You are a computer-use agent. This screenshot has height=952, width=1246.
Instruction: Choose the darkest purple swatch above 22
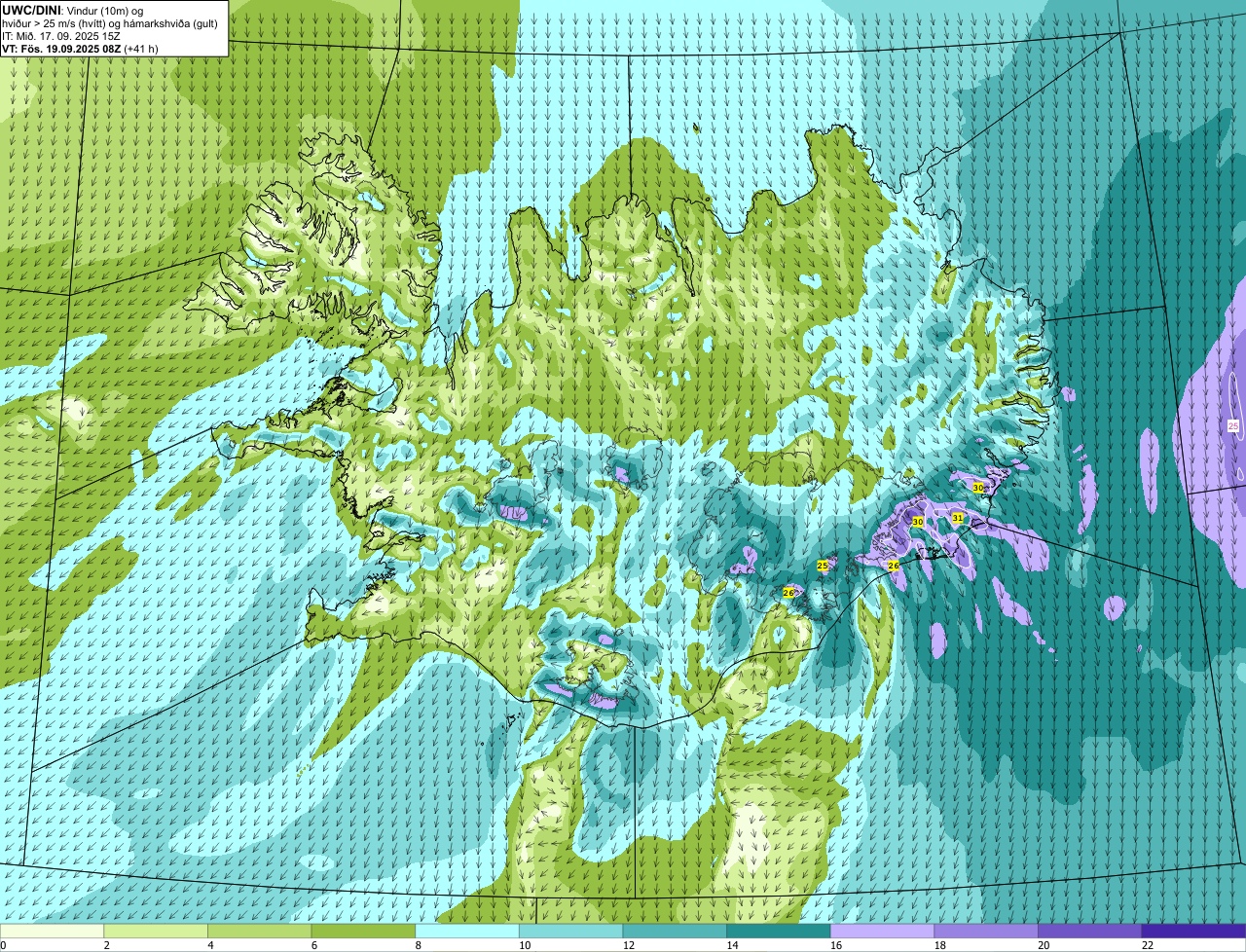[1193, 931]
